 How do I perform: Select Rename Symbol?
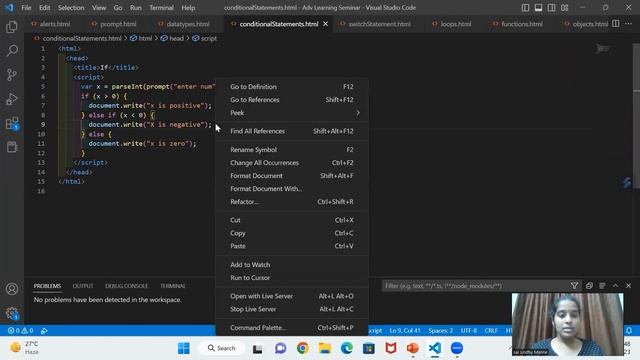click(x=292, y=150)
